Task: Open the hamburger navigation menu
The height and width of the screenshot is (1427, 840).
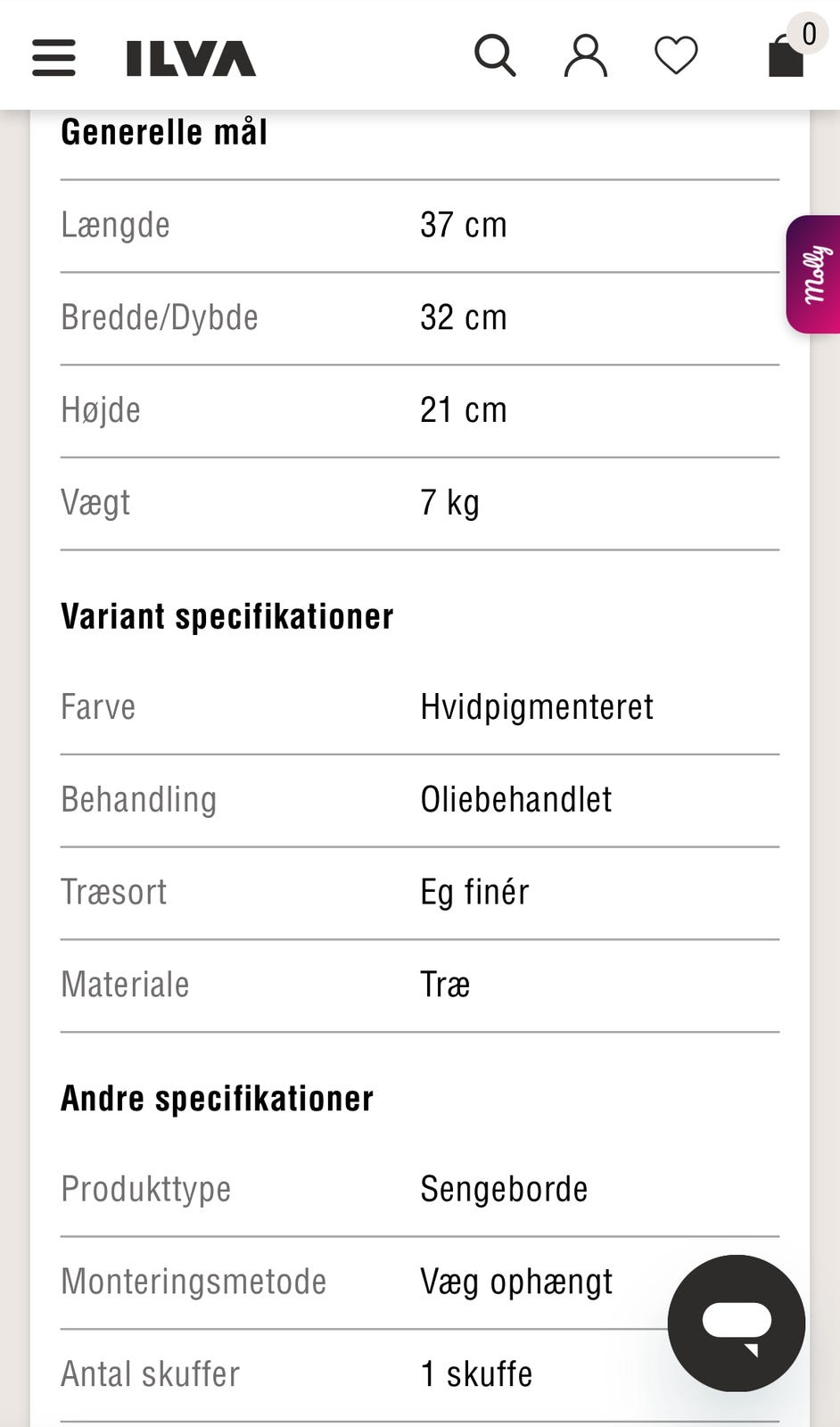Action: tap(54, 56)
